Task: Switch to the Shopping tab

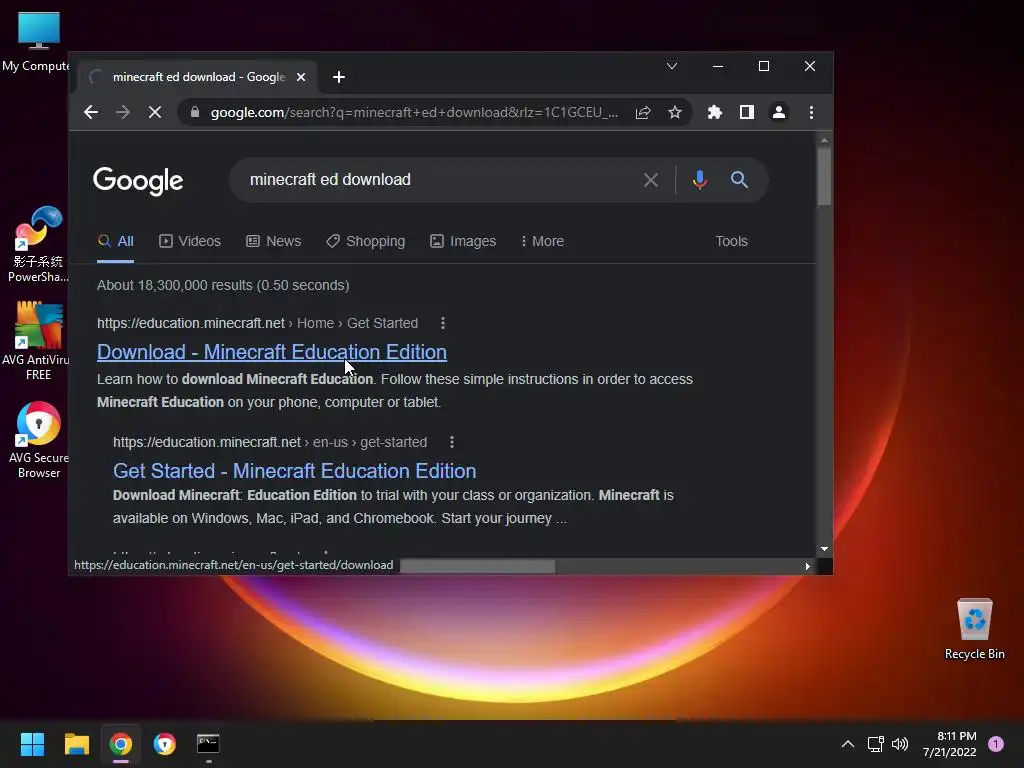Action: [x=366, y=241]
